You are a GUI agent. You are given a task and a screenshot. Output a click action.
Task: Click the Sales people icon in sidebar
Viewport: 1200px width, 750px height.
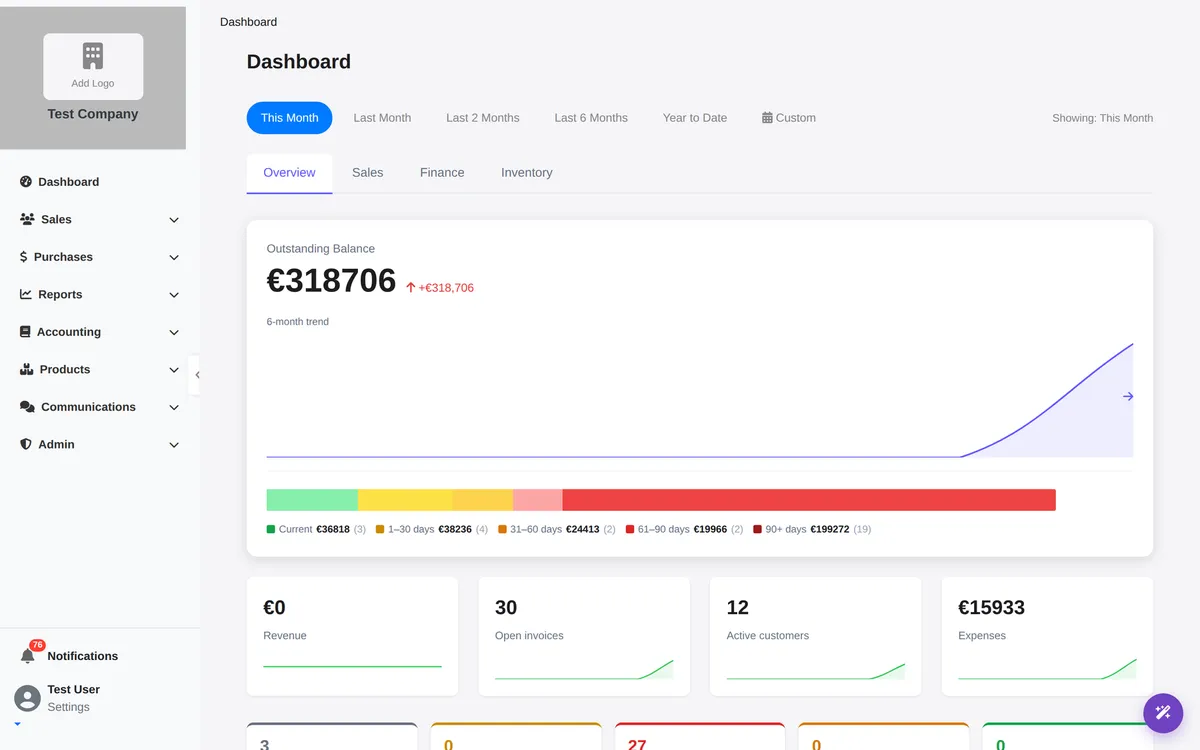point(27,219)
